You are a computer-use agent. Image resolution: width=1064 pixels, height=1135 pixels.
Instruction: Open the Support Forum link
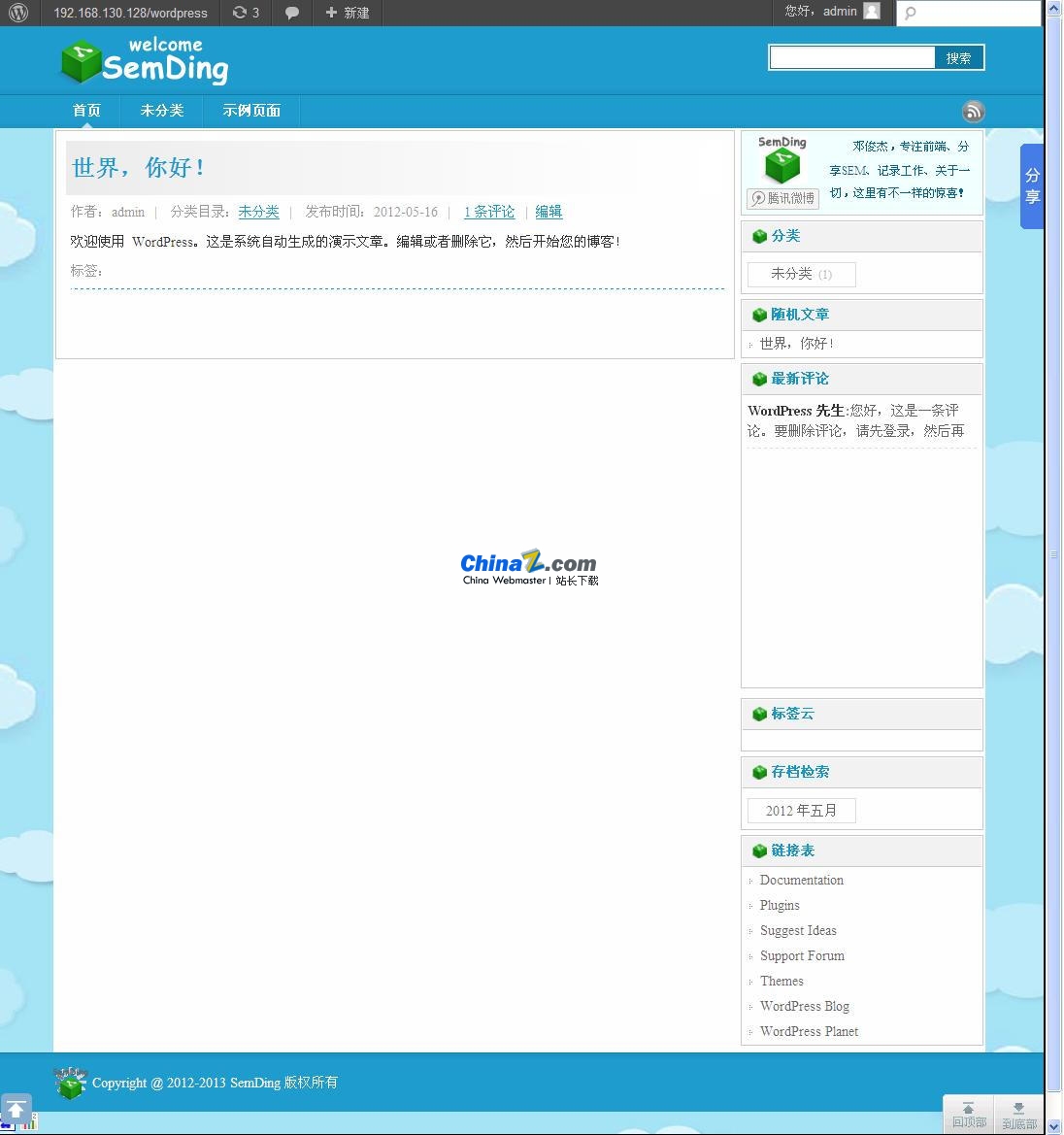pos(802,956)
